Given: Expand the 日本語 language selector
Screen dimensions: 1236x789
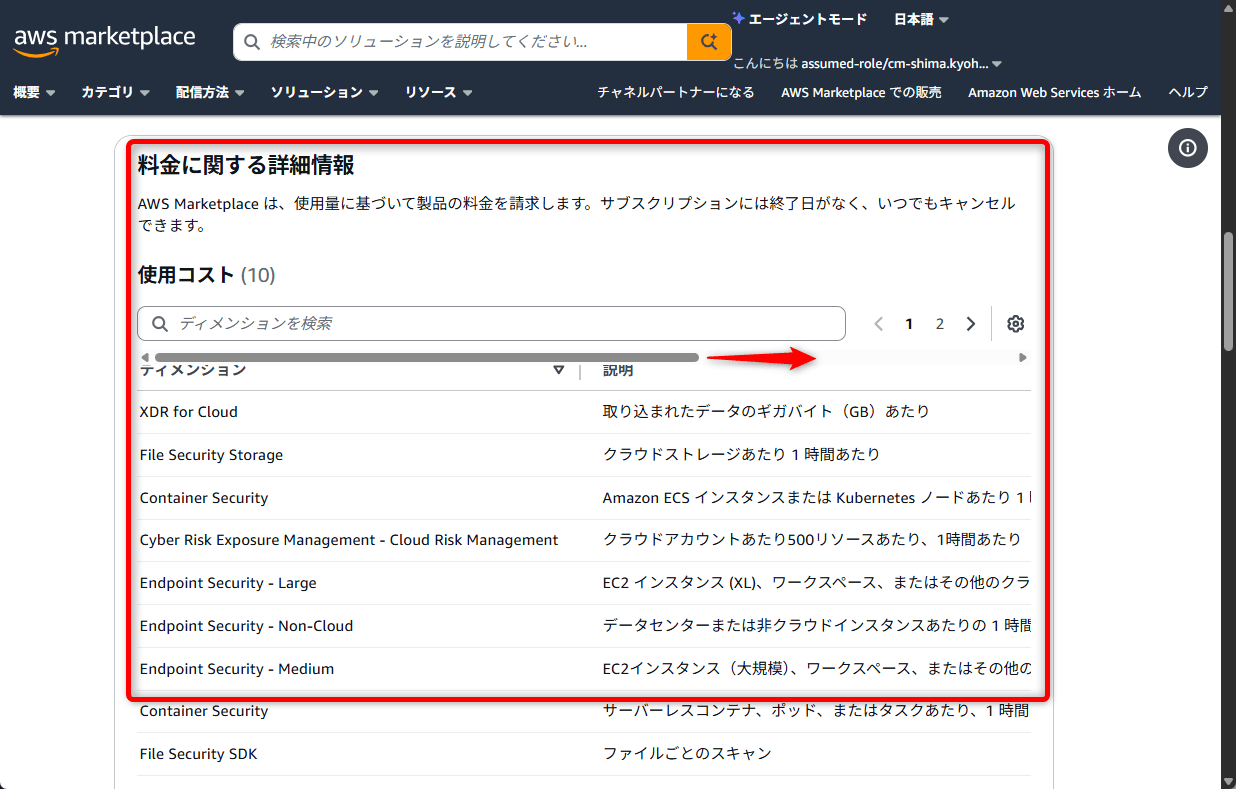Looking at the screenshot, I should [920, 19].
